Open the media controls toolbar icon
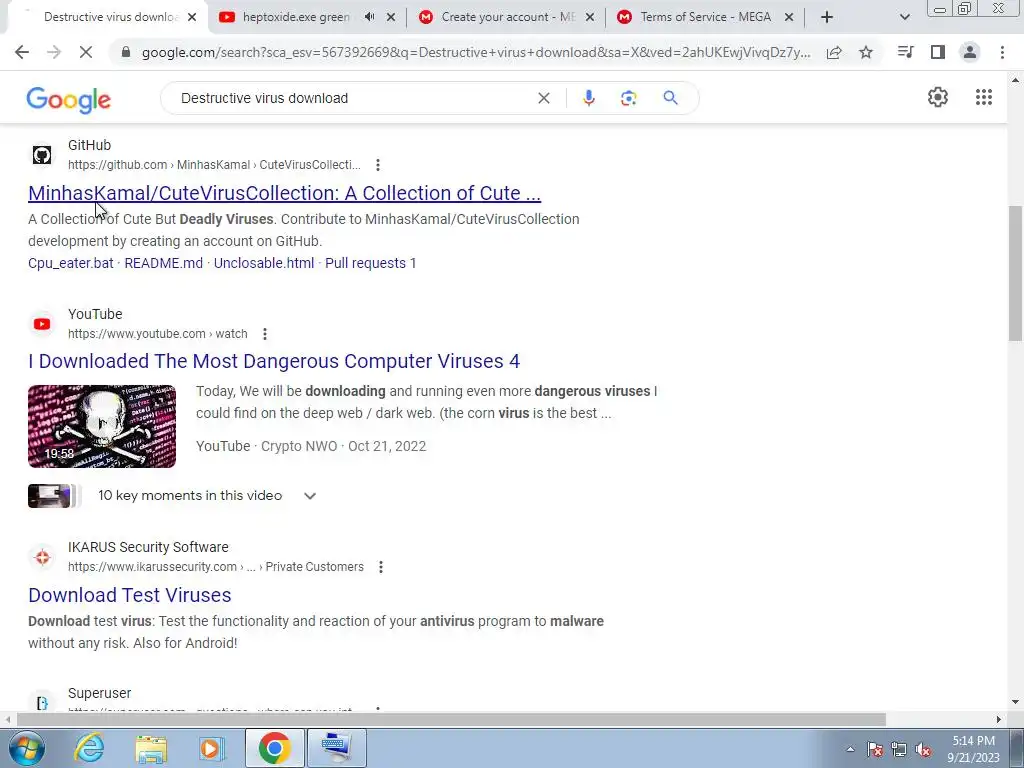Viewport: 1024px width, 768px height. [905, 52]
